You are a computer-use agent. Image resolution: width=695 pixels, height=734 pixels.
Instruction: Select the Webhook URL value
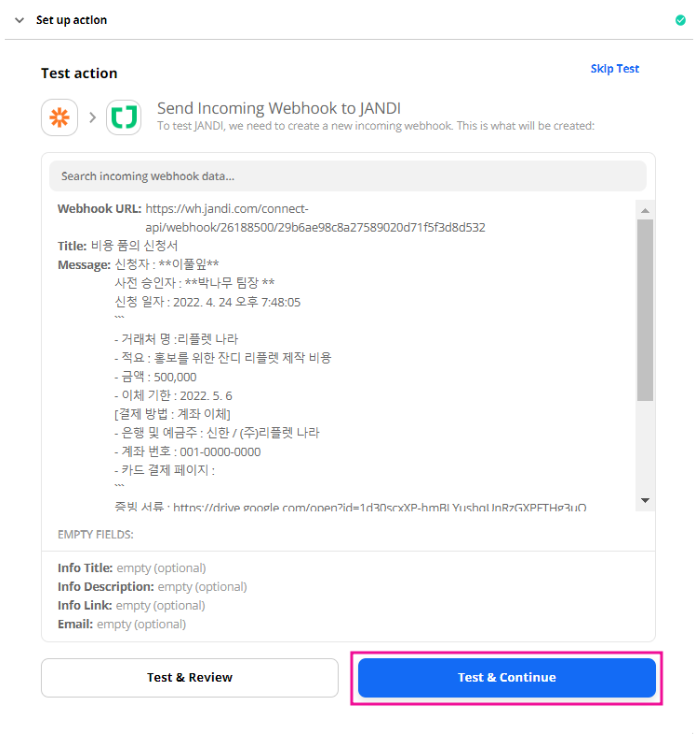[315, 218]
